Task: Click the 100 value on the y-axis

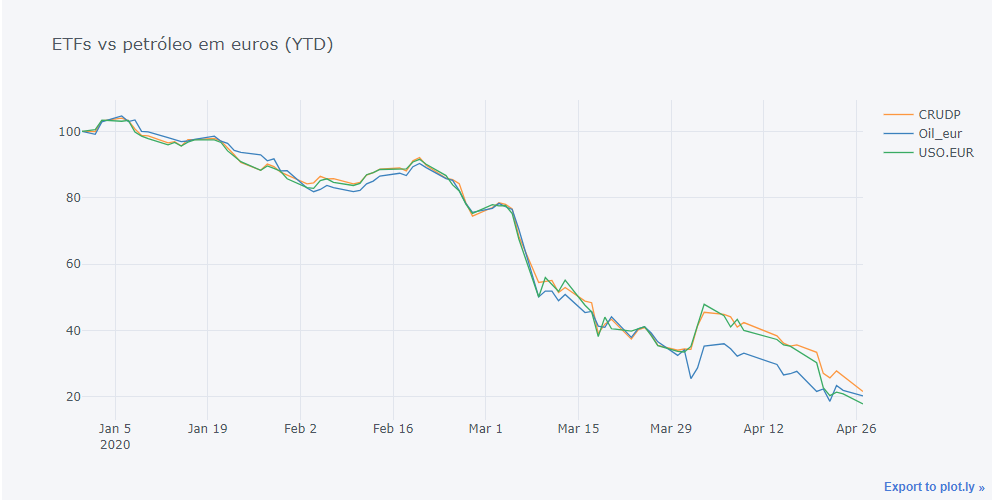Action: click(x=68, y=131)
